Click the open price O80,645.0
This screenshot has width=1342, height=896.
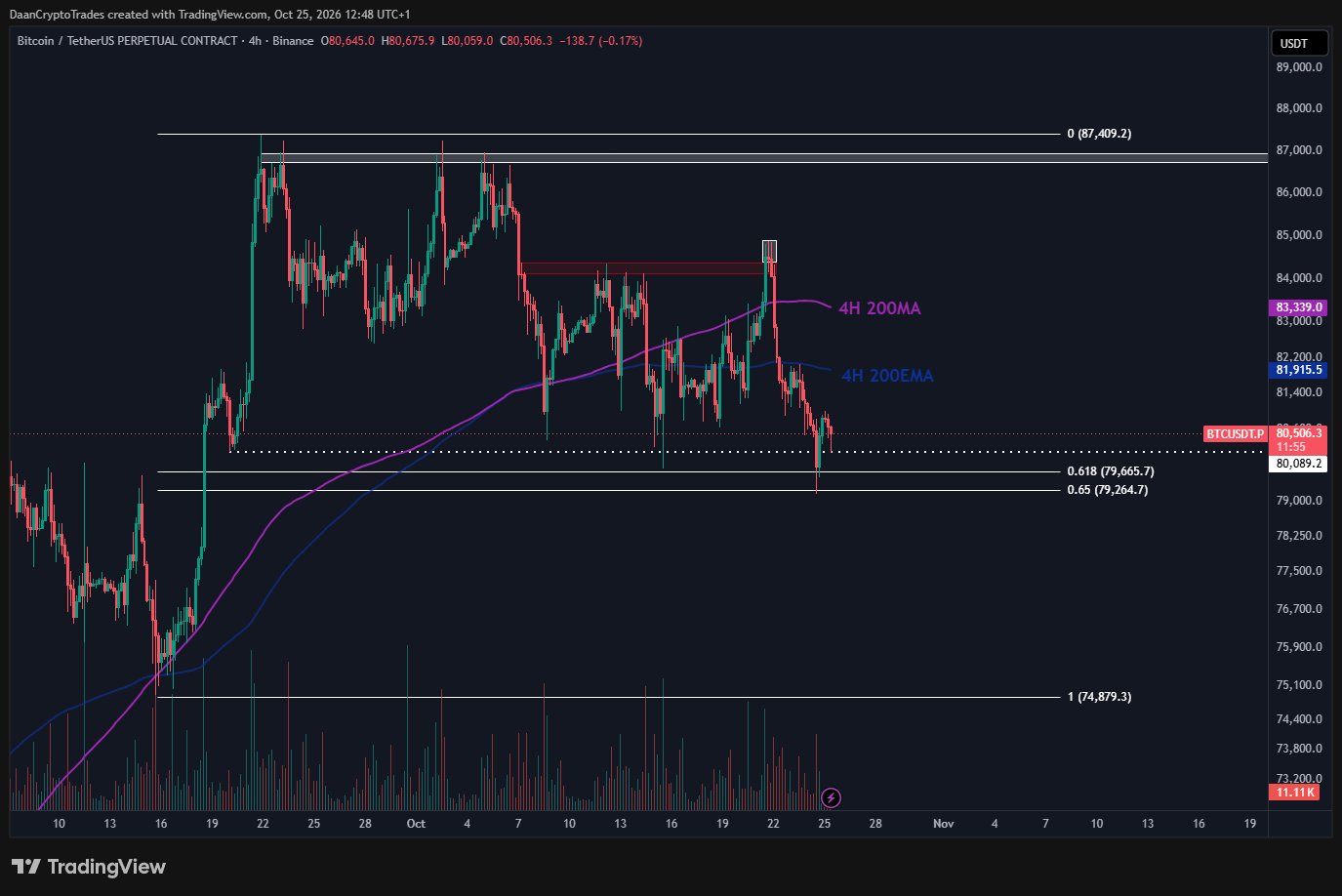pyautogui.click(x=347, y=41)
